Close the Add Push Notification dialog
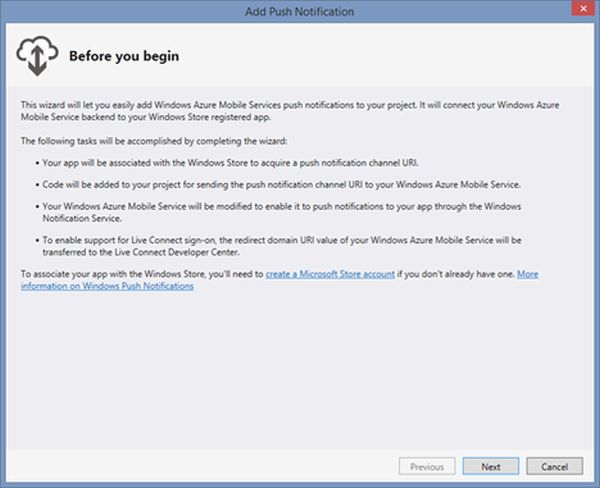This screenshot has height=488, width=600. point(583,8)
